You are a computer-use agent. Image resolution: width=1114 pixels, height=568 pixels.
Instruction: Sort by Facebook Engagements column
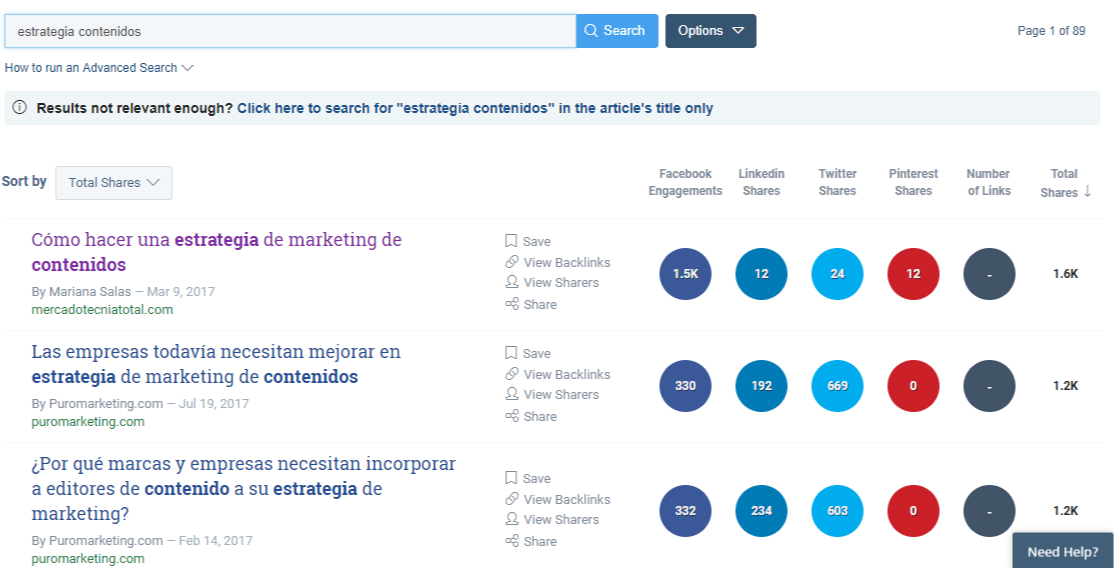pyautogui.click(x=685, y=182)
